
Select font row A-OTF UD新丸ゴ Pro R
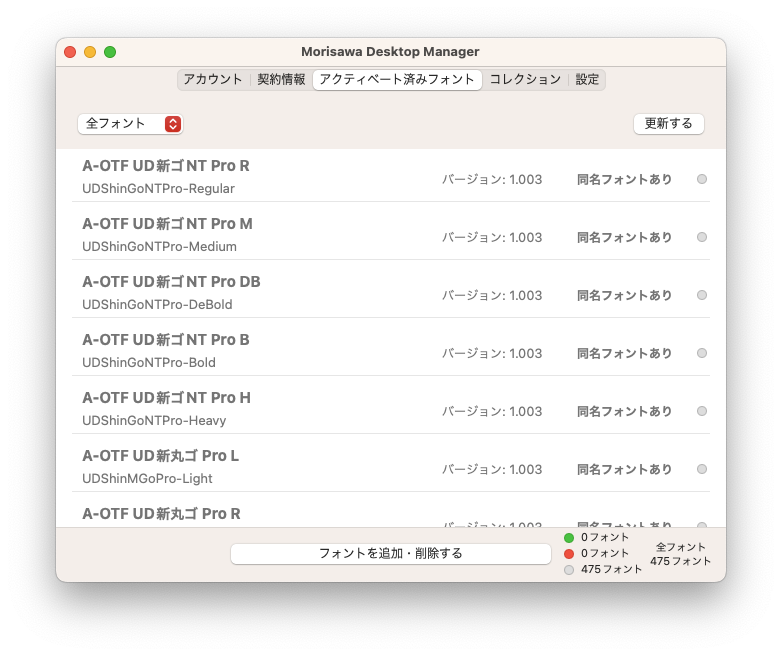coord(391,510)
